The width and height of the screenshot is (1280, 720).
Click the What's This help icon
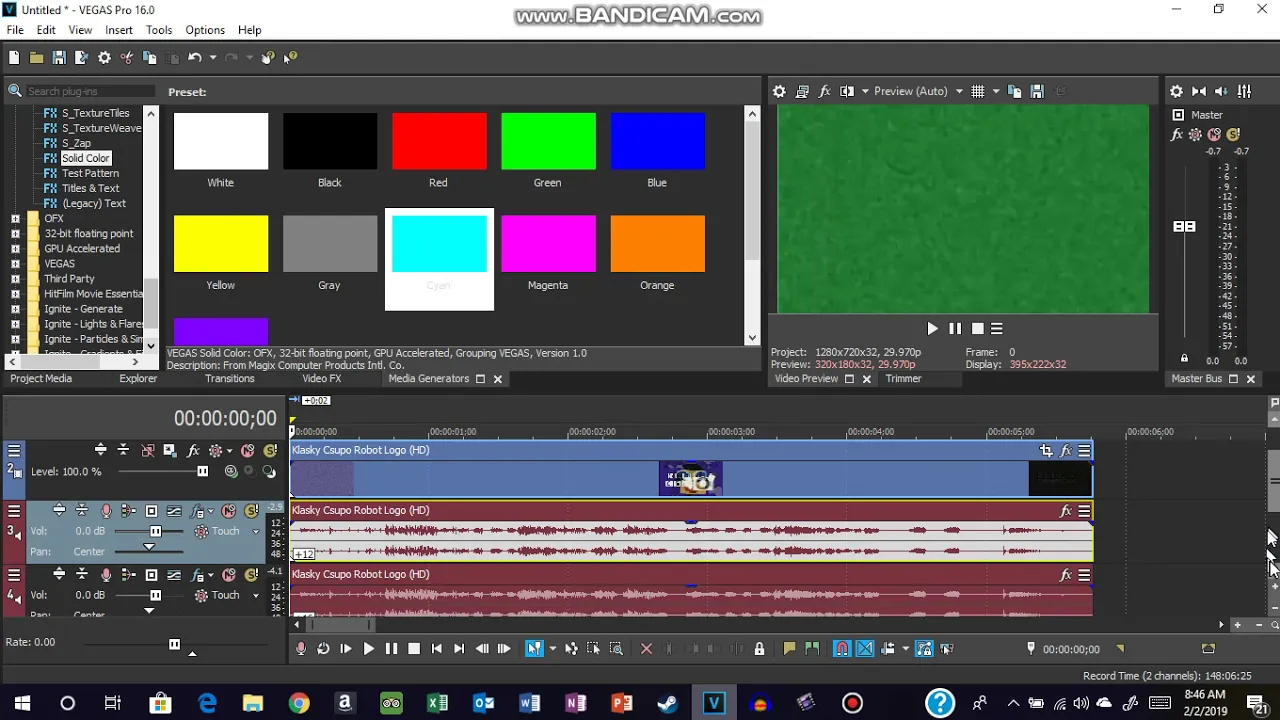click(x=290, y=58)
